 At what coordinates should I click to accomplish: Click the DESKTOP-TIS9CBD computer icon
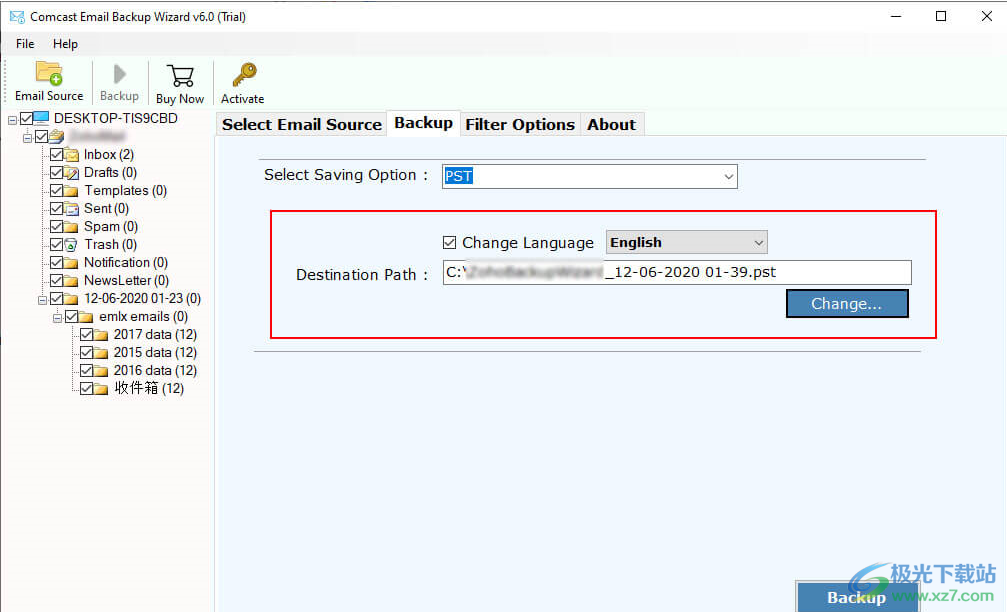(41, 118)
